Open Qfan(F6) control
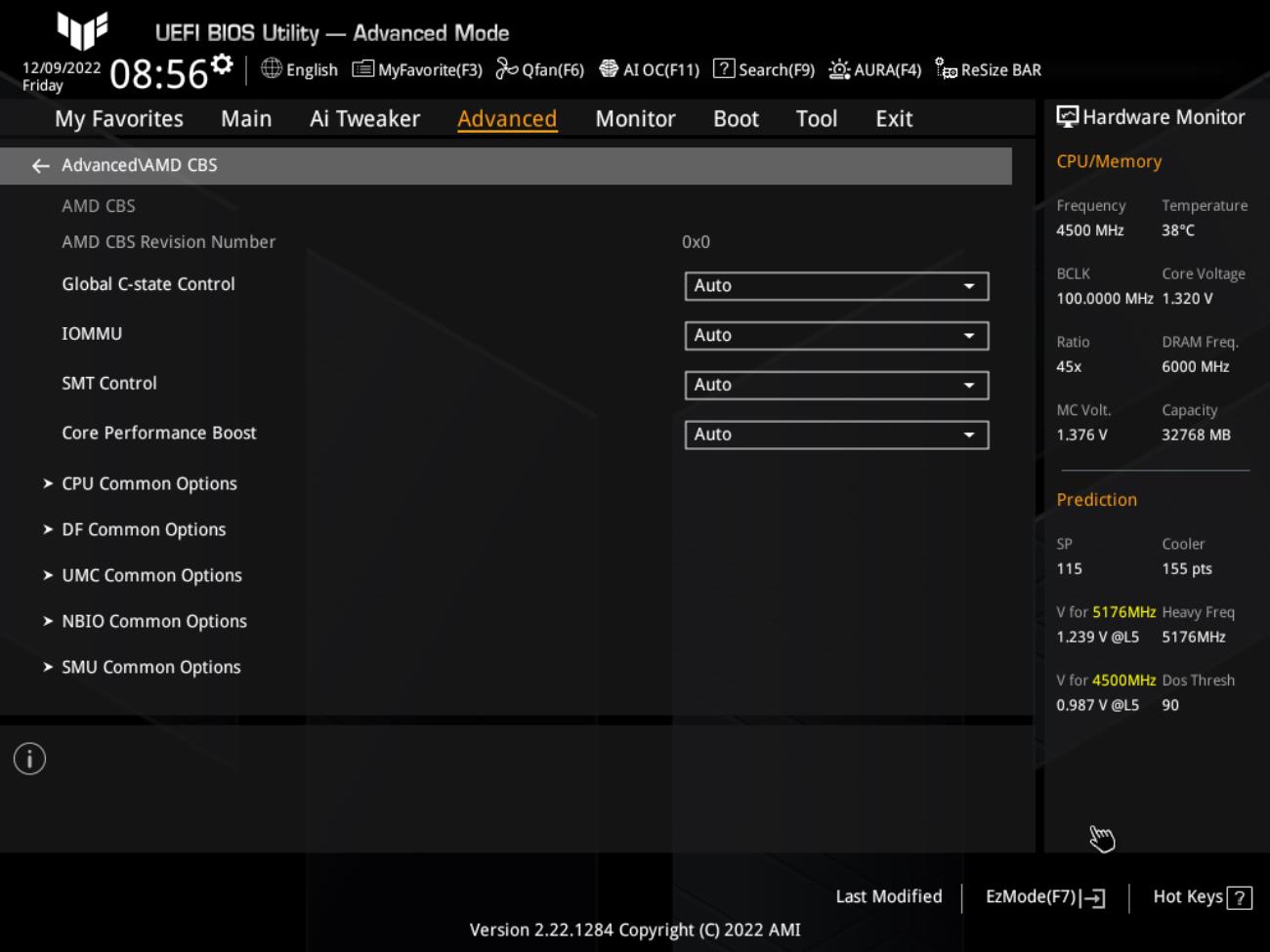This screenshot has height=952, width=1270. coord(539,69)
